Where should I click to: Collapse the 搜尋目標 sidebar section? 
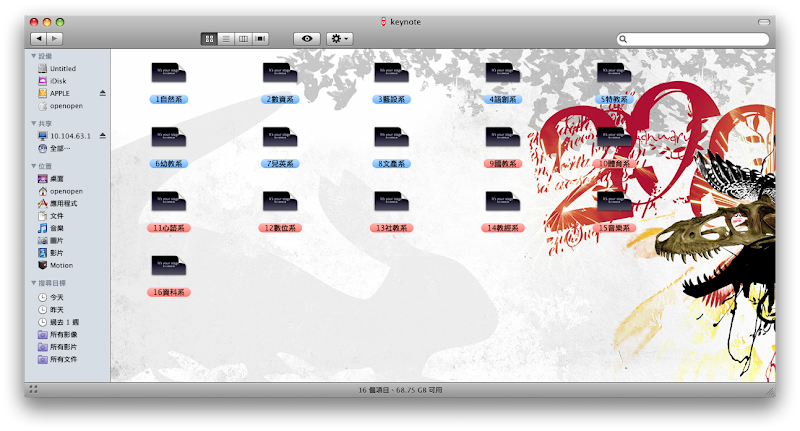tap(33, 283)
